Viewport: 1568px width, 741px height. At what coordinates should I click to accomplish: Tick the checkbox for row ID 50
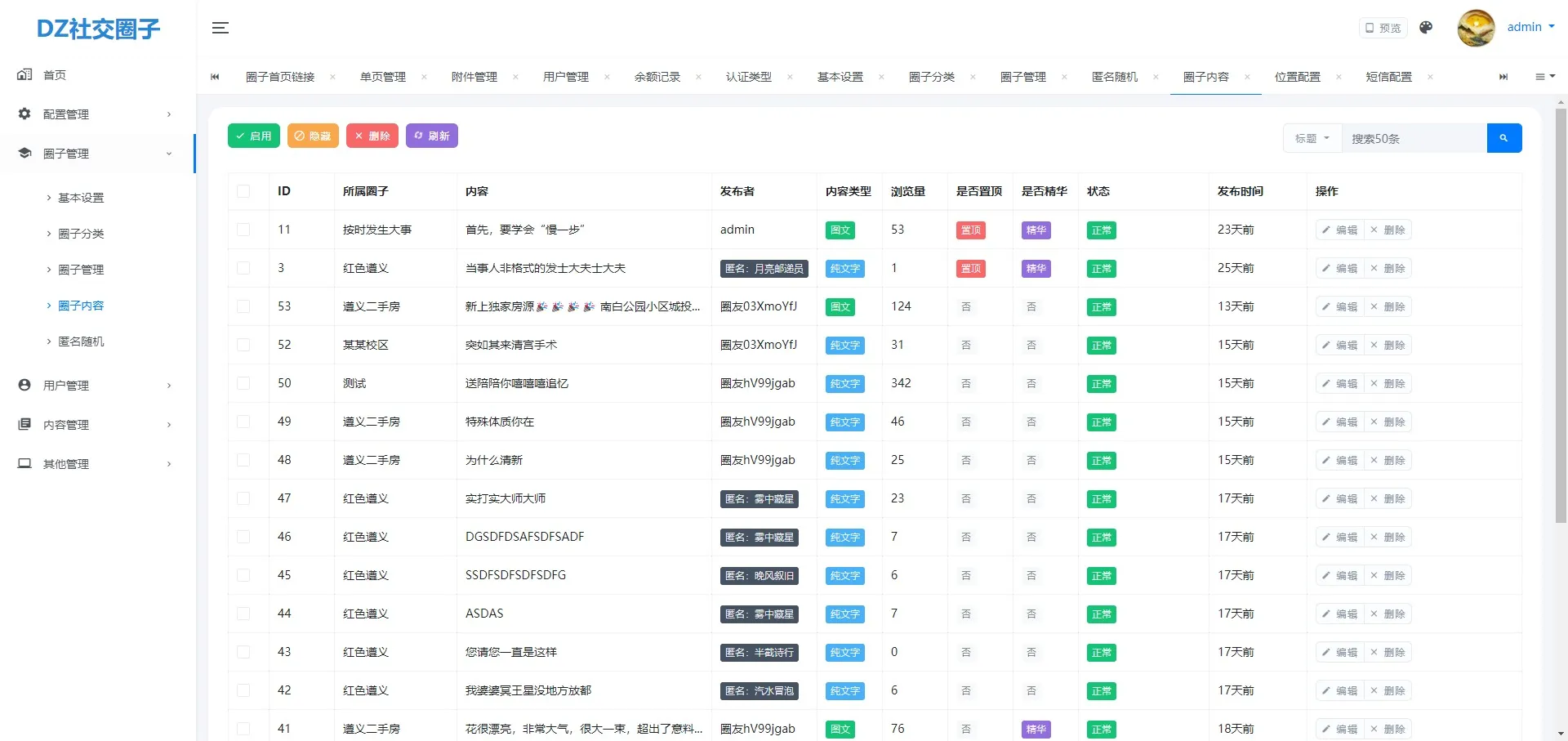point(243,383)
